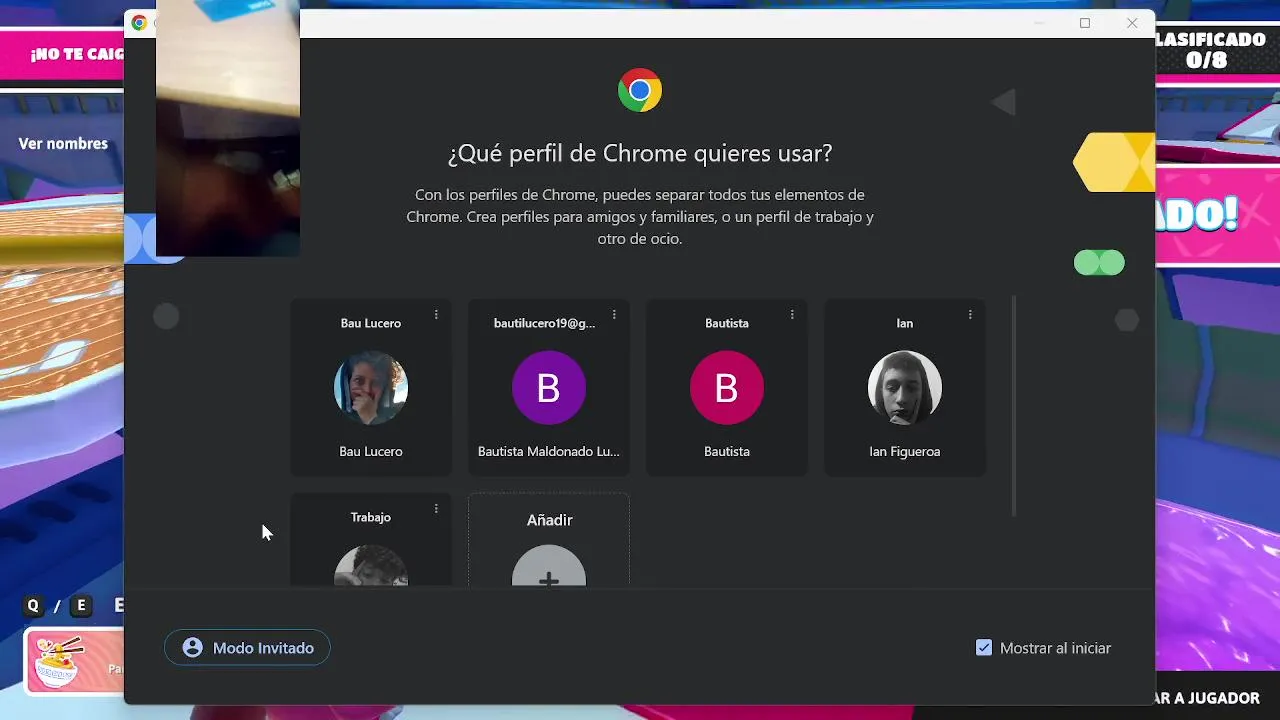The image size is (1280, 720).
Task: Click the profile list scrollbar
Action: [x=1014, y=406]
